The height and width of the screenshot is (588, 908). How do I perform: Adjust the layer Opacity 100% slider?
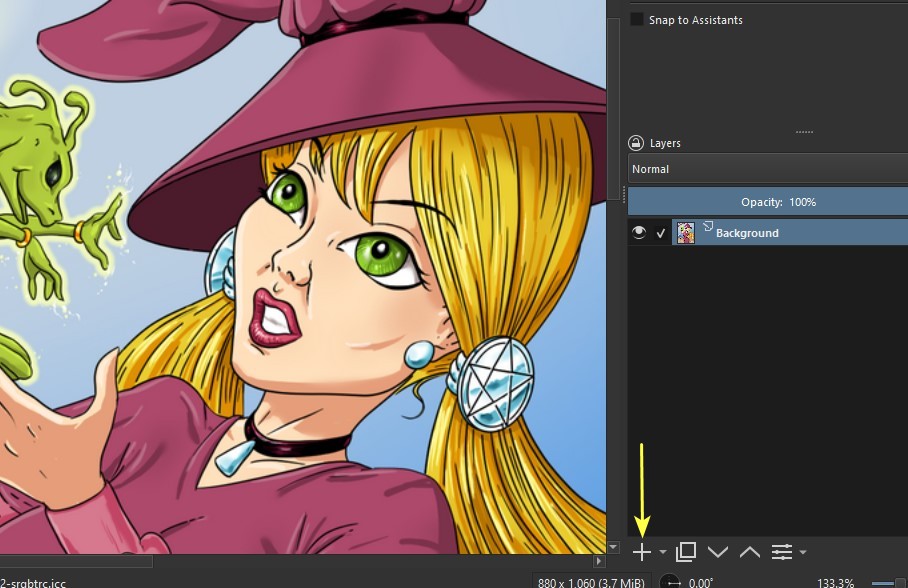[768, 202]
